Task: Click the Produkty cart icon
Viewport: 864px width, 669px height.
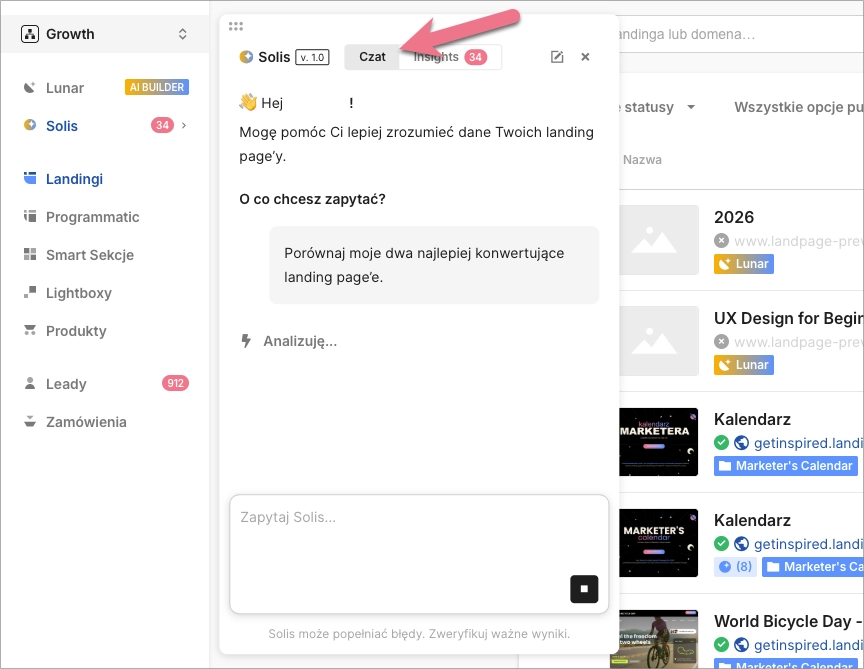Action: (30, 330)
